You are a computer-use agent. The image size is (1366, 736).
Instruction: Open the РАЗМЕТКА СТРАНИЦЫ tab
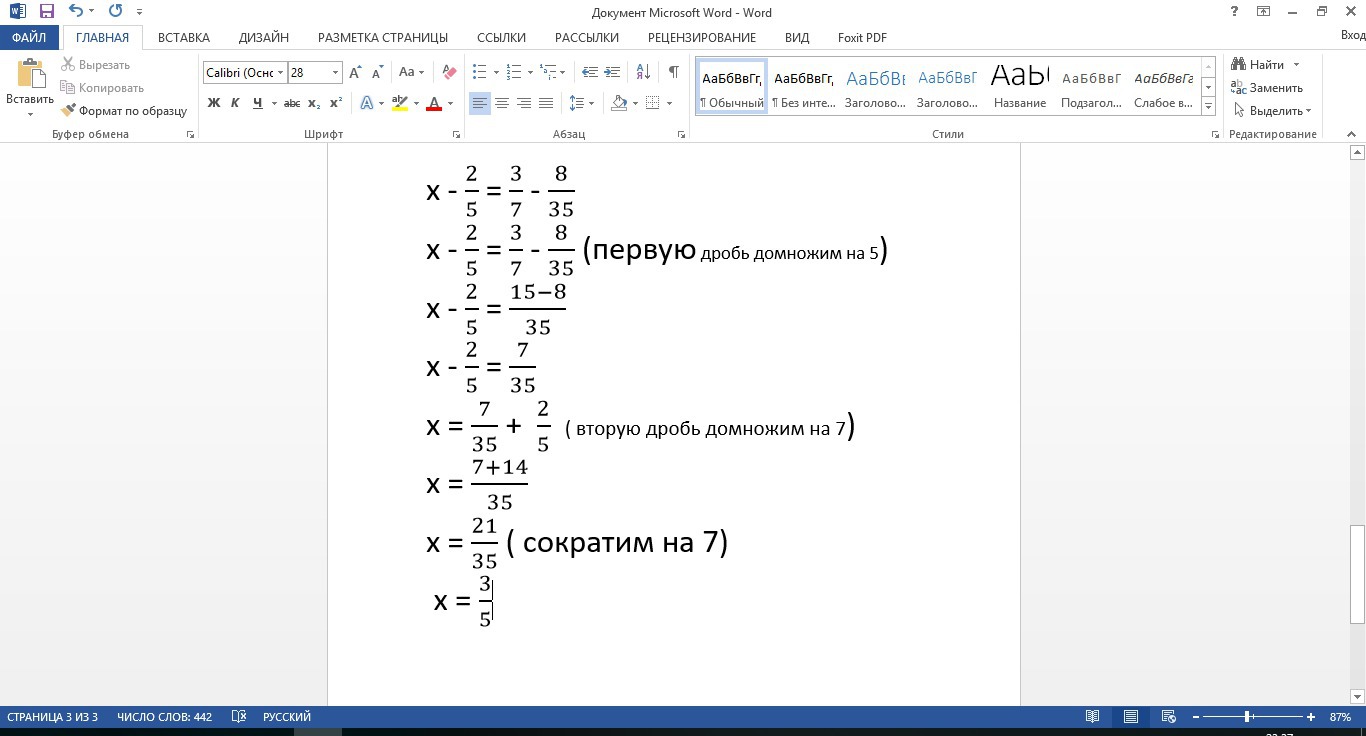coord(382,38)
